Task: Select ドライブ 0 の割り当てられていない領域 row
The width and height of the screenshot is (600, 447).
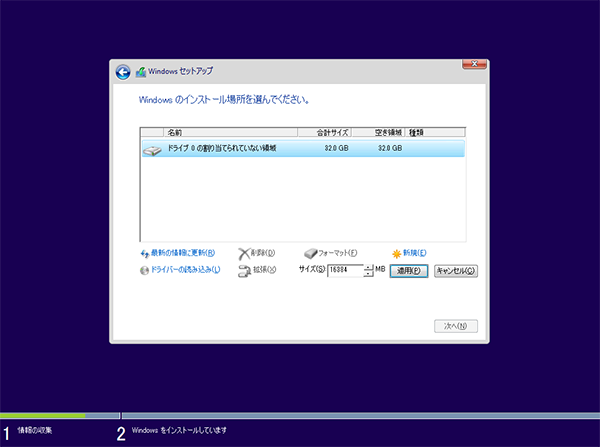Action: (x=303, y=148)
